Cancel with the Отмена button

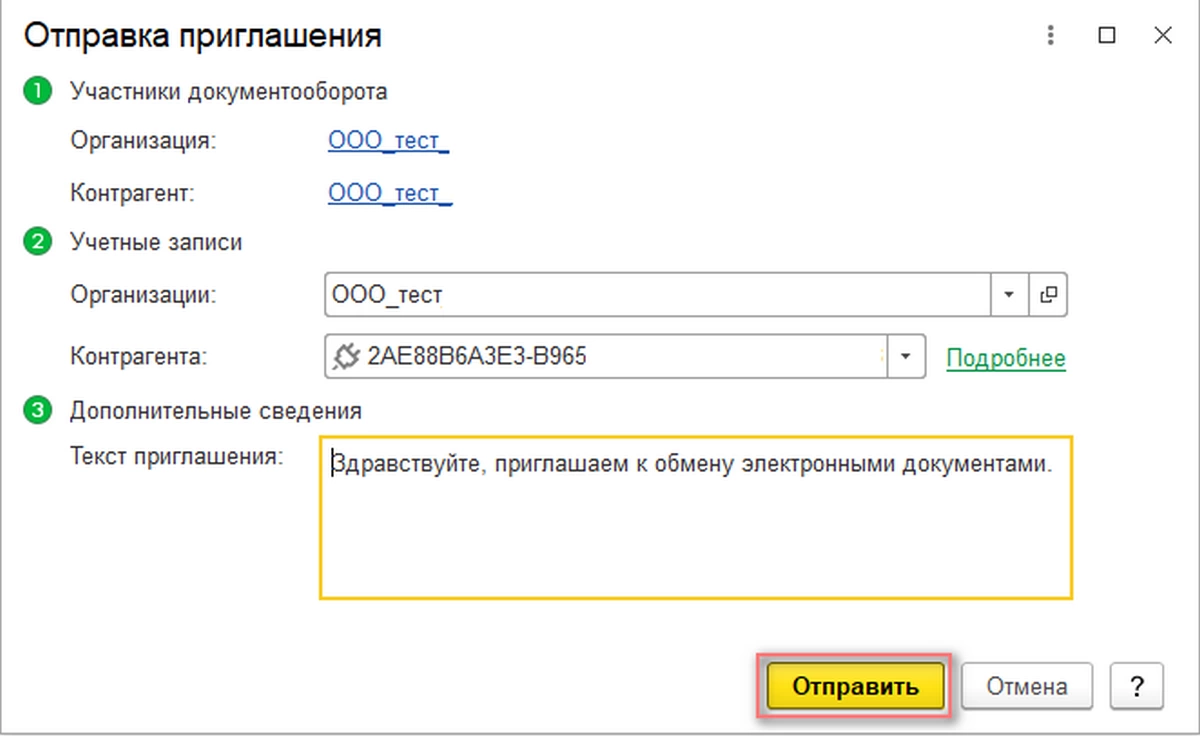1026,687
